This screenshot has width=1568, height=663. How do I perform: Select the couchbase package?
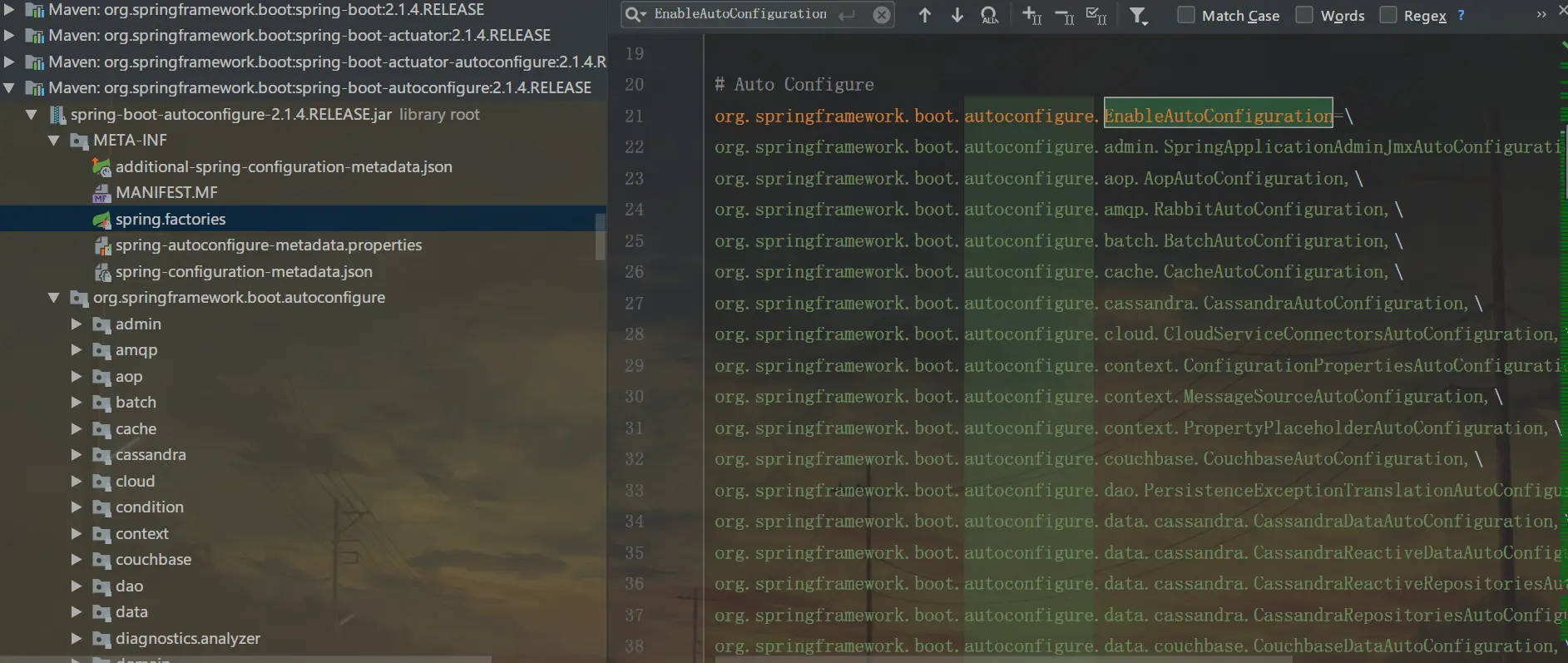(153, 559)
